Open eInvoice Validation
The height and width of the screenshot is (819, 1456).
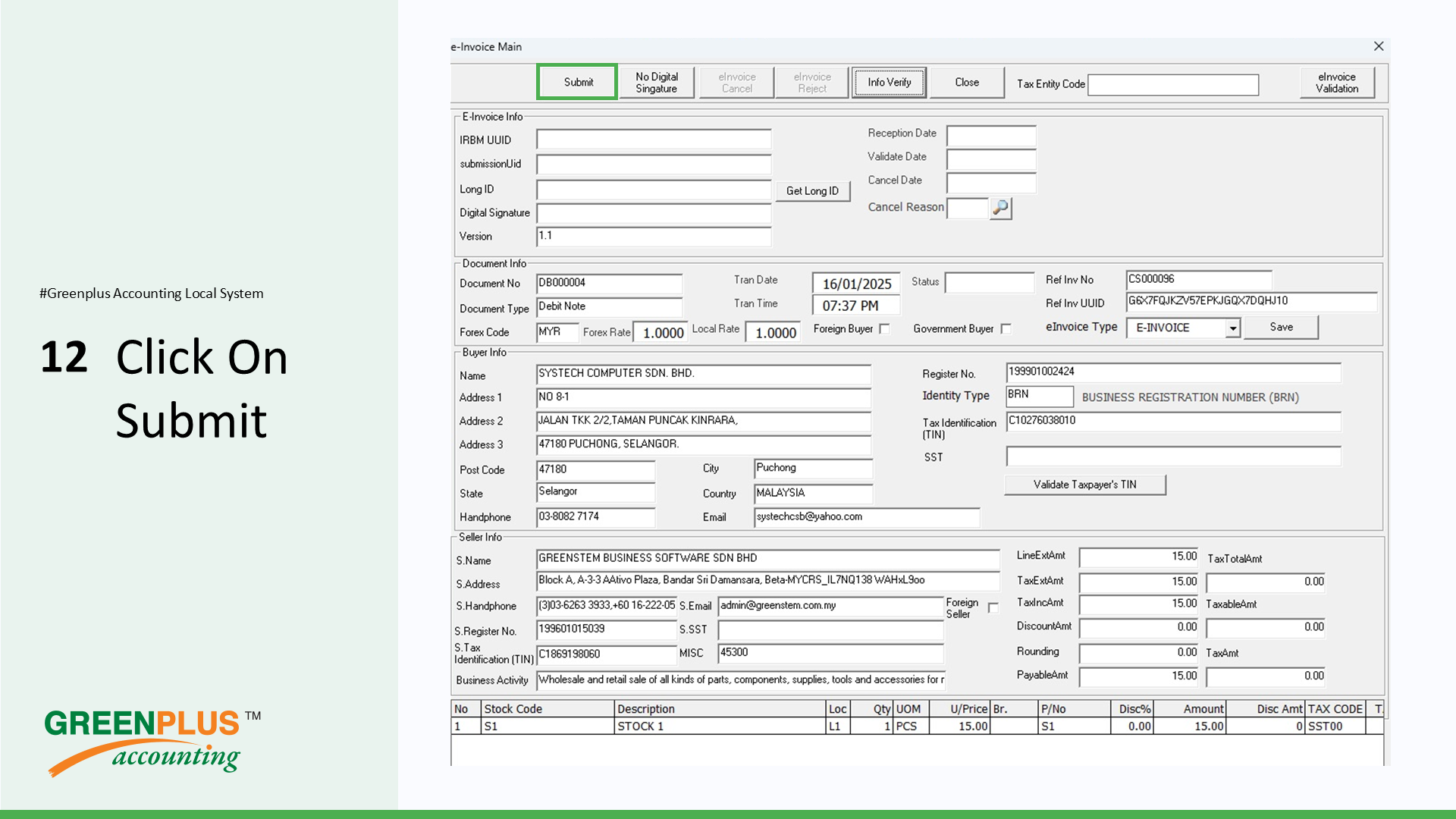tap(1337, 83)
